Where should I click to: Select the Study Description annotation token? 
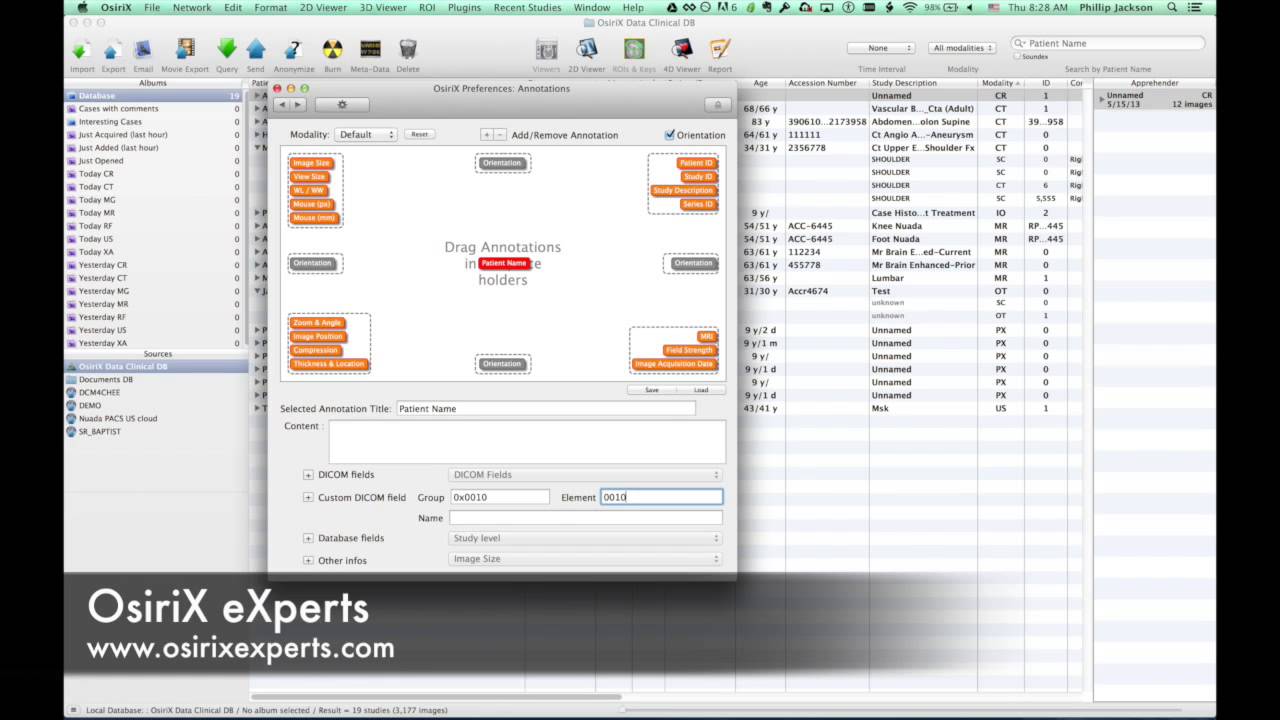683,190
